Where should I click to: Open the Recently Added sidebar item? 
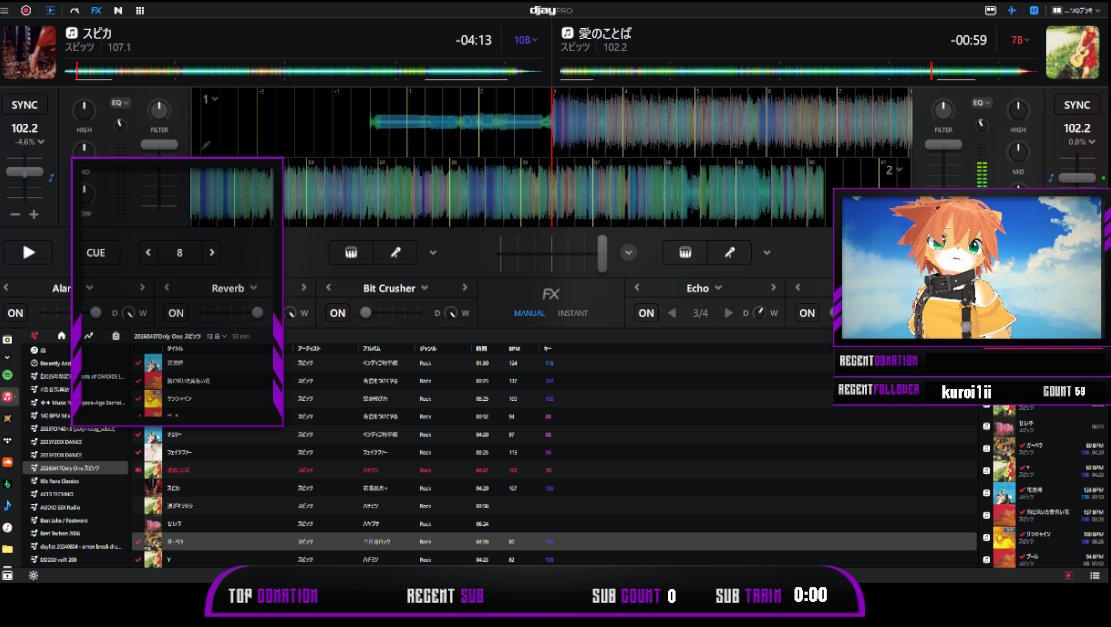51,363
